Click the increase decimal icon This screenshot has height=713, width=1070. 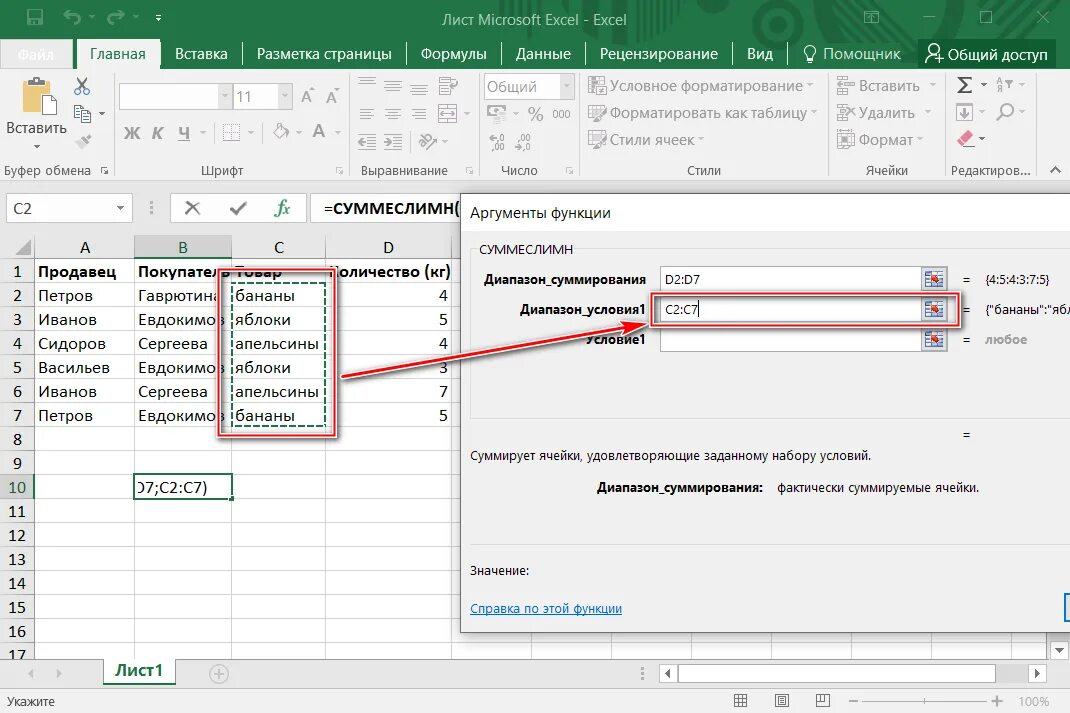pyautogui.click(x=497, y=141)
